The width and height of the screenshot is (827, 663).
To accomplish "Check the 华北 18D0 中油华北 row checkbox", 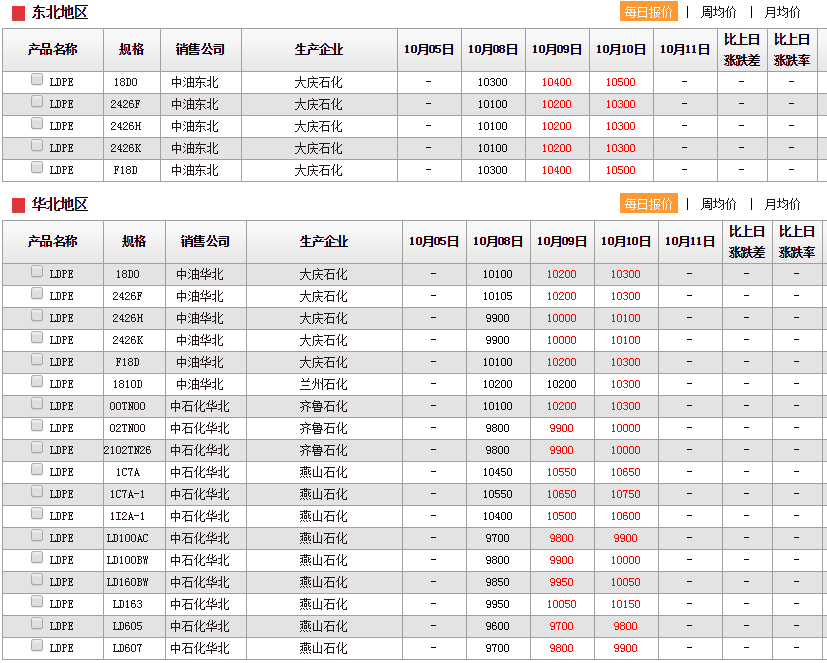I will point(37,271).
